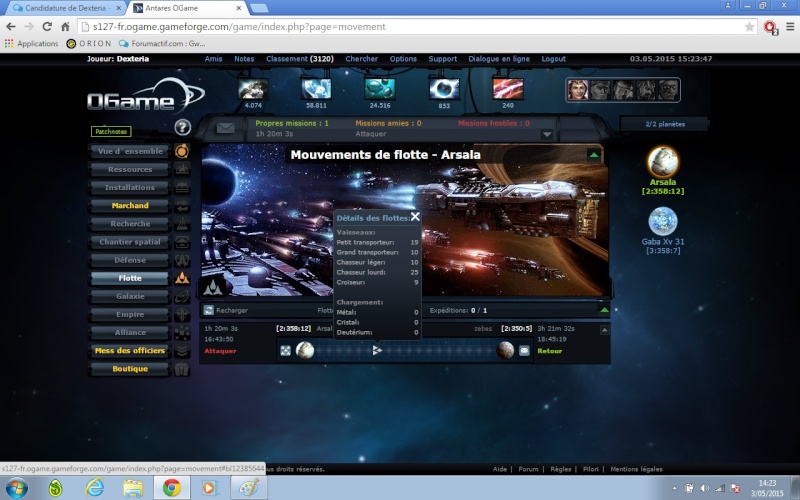Open Internet Explorer from the taskbar
Viewport: 800px width, 500px height.
(94, 488)
